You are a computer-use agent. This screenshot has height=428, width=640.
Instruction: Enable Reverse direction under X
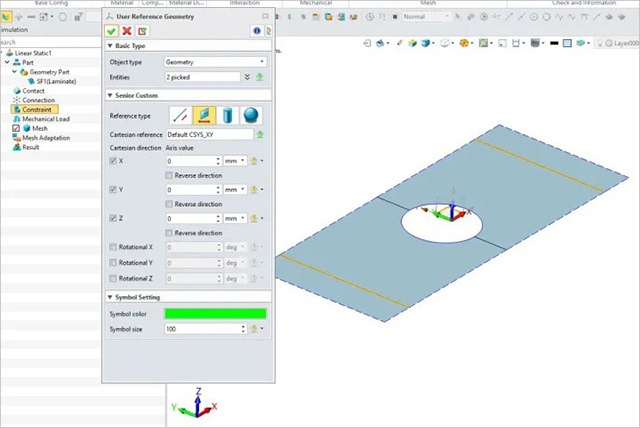pos(169,175)
